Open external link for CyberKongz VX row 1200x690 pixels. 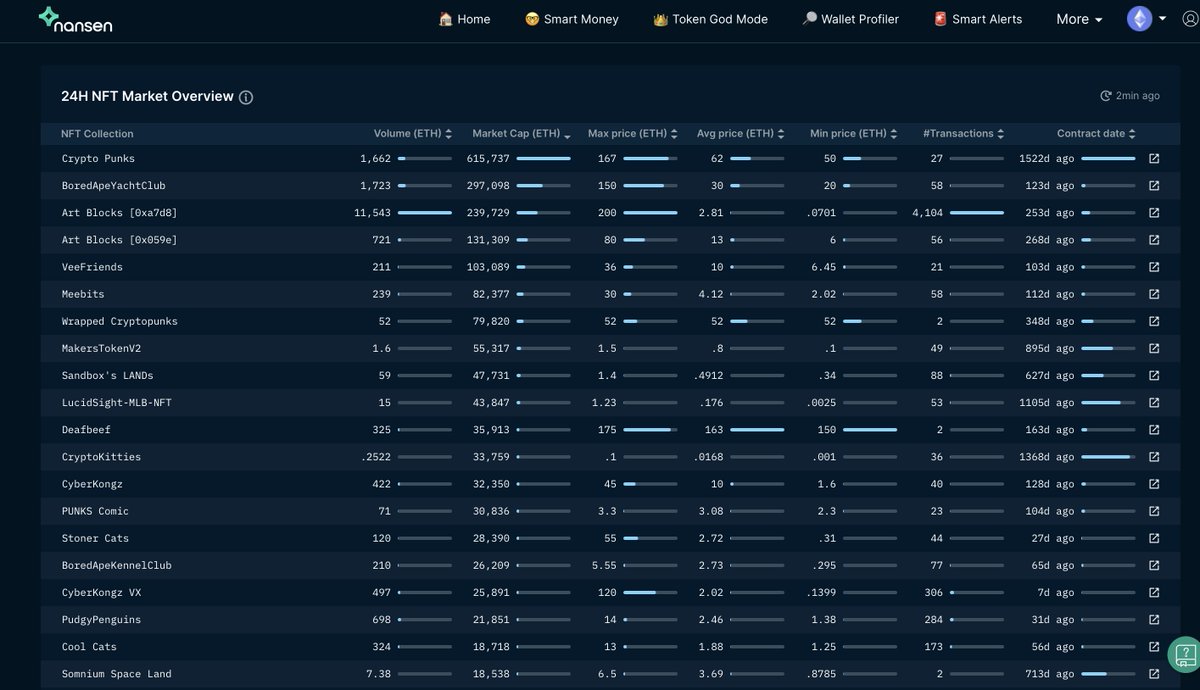(x=1154, y=592)
